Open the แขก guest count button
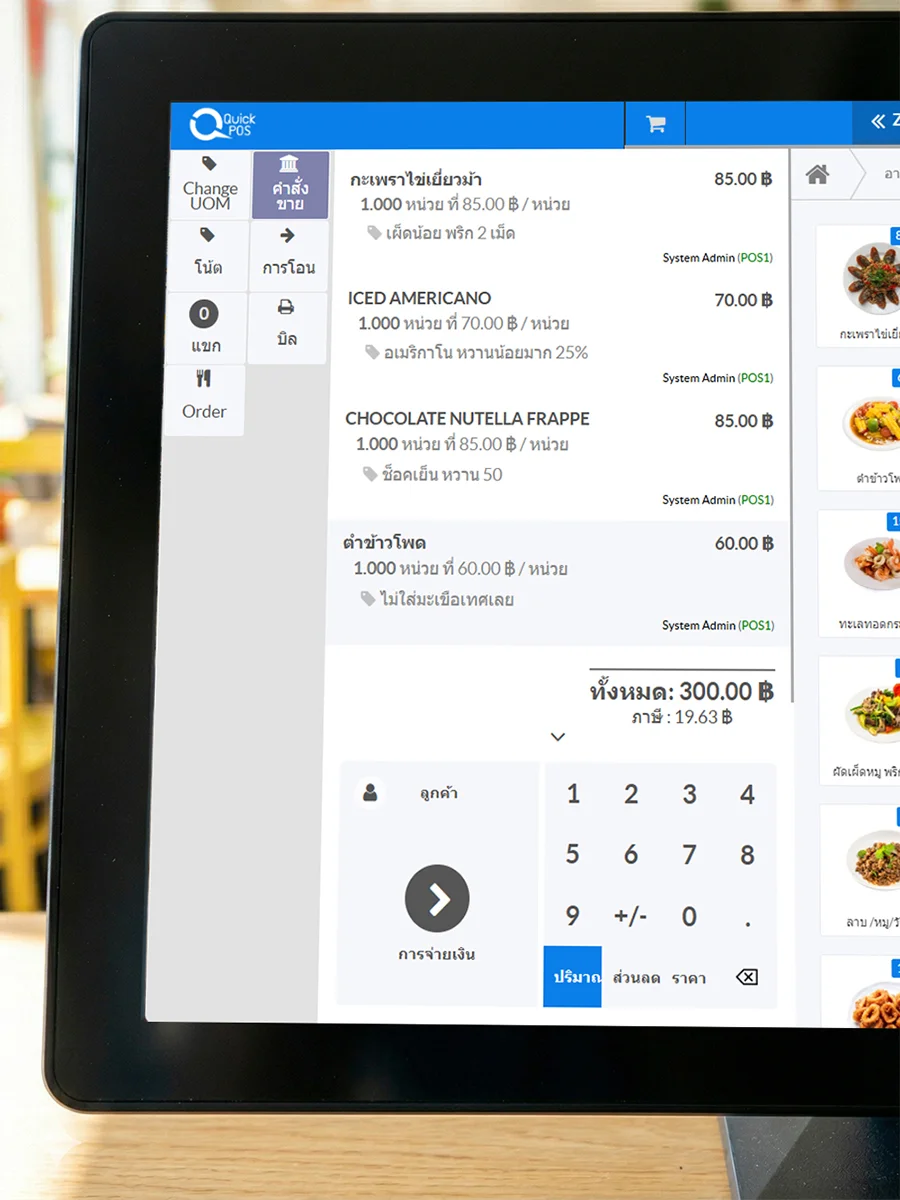900x1200 pixels. [205, 328]
